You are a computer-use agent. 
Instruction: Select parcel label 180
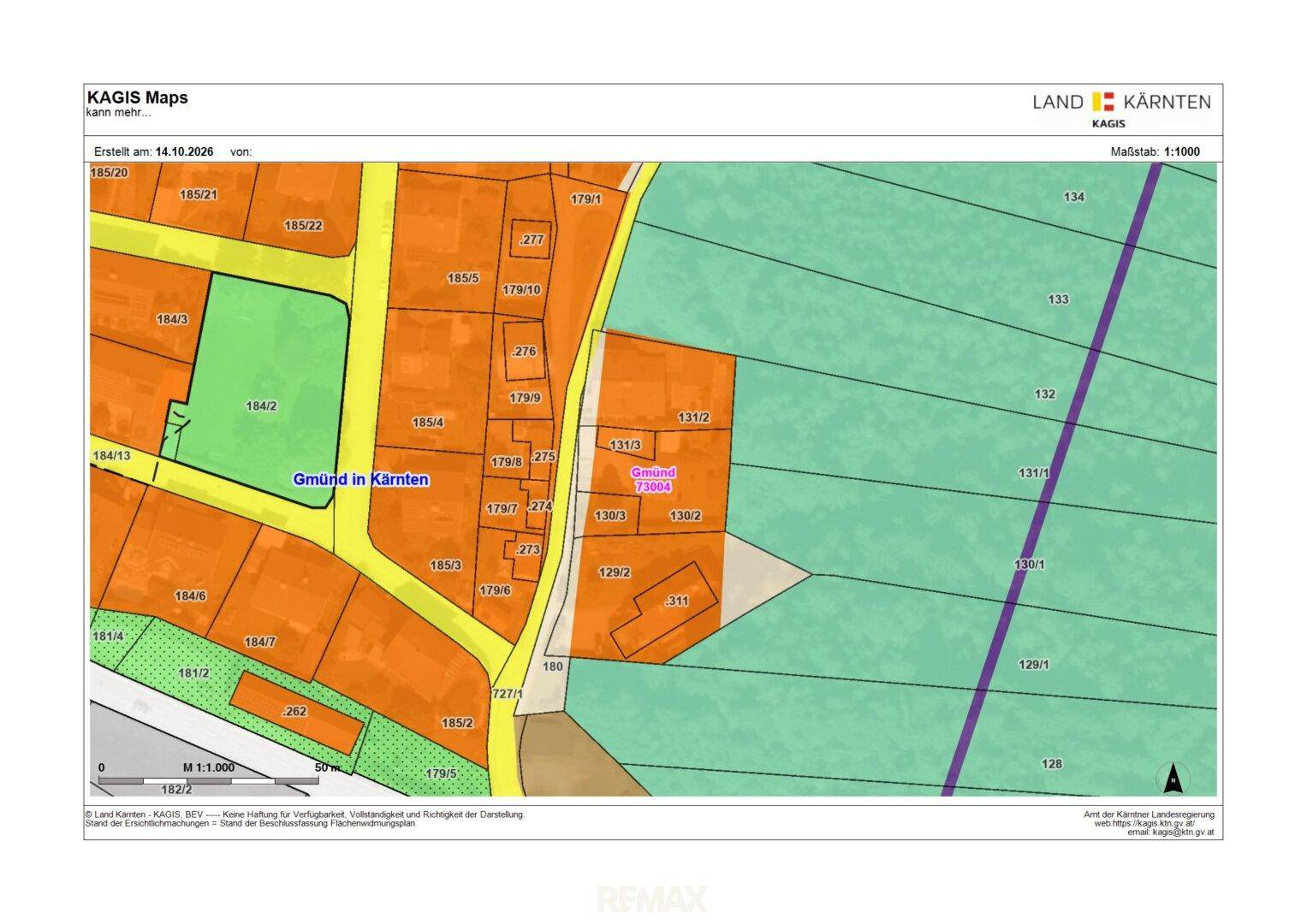pyautogui.click(x=553, y=666)
